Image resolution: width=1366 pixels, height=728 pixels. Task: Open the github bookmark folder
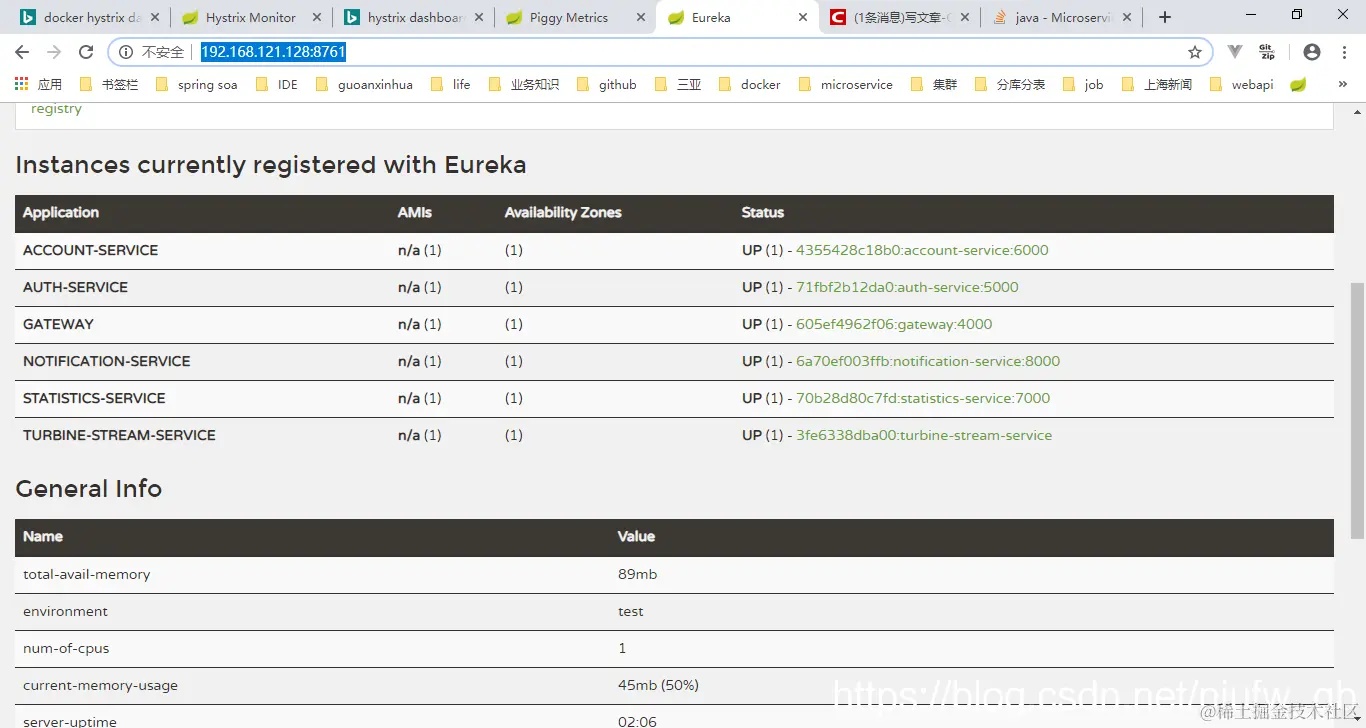point(607,84)
